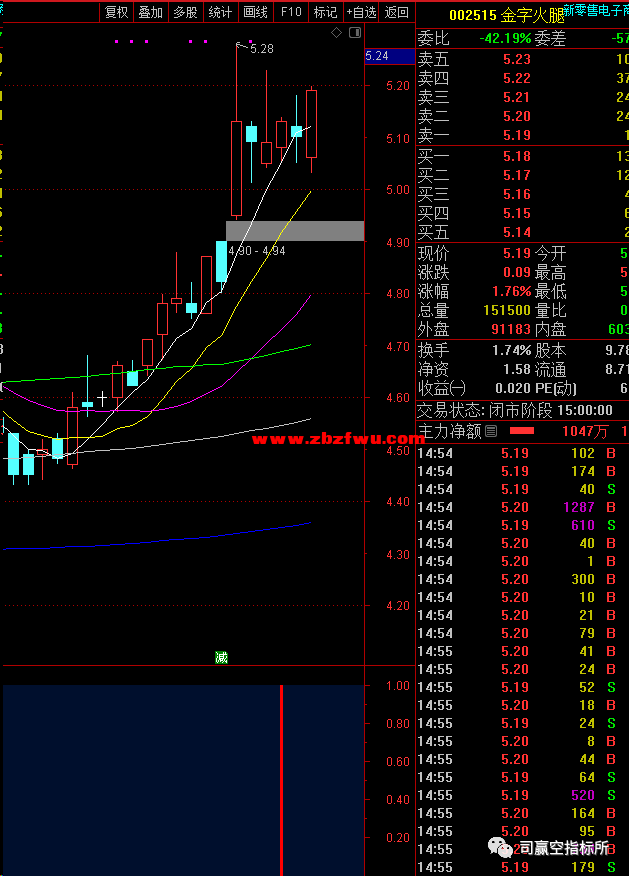629x876 pixels.
Task: Click the gray 4.90 - 4.94 gap zone
Action: [x=295, y=231]
